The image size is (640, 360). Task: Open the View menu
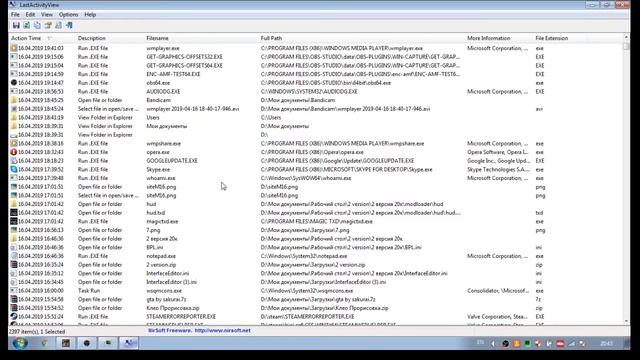pyautogui.click(x=47, y=14)
